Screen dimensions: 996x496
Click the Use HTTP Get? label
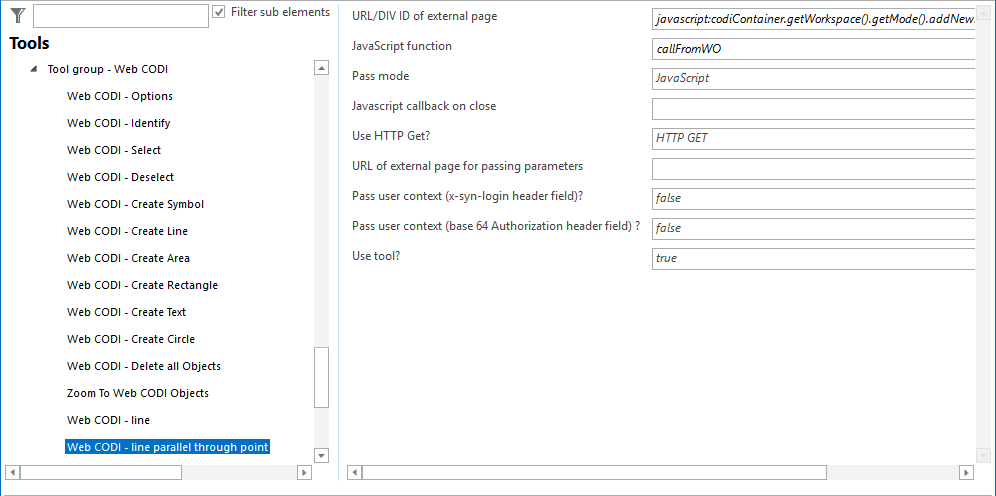[x=391, y=136]
